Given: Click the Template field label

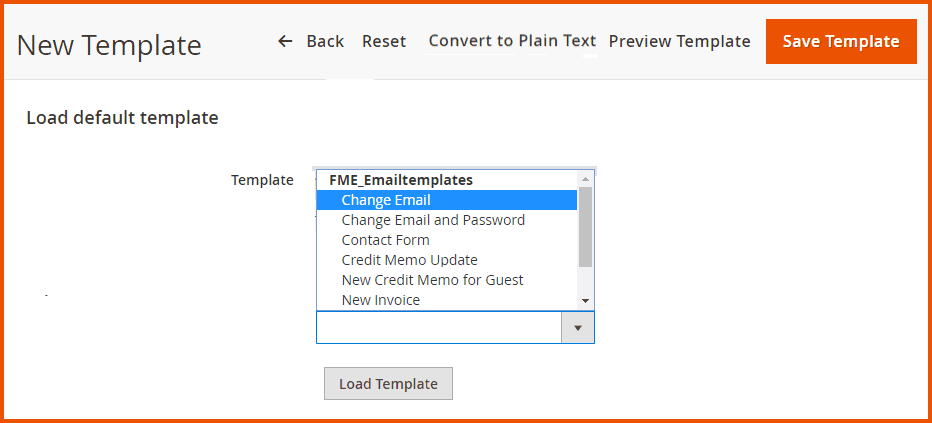Looking at the screenshot, I should click(x=262, y=180).
